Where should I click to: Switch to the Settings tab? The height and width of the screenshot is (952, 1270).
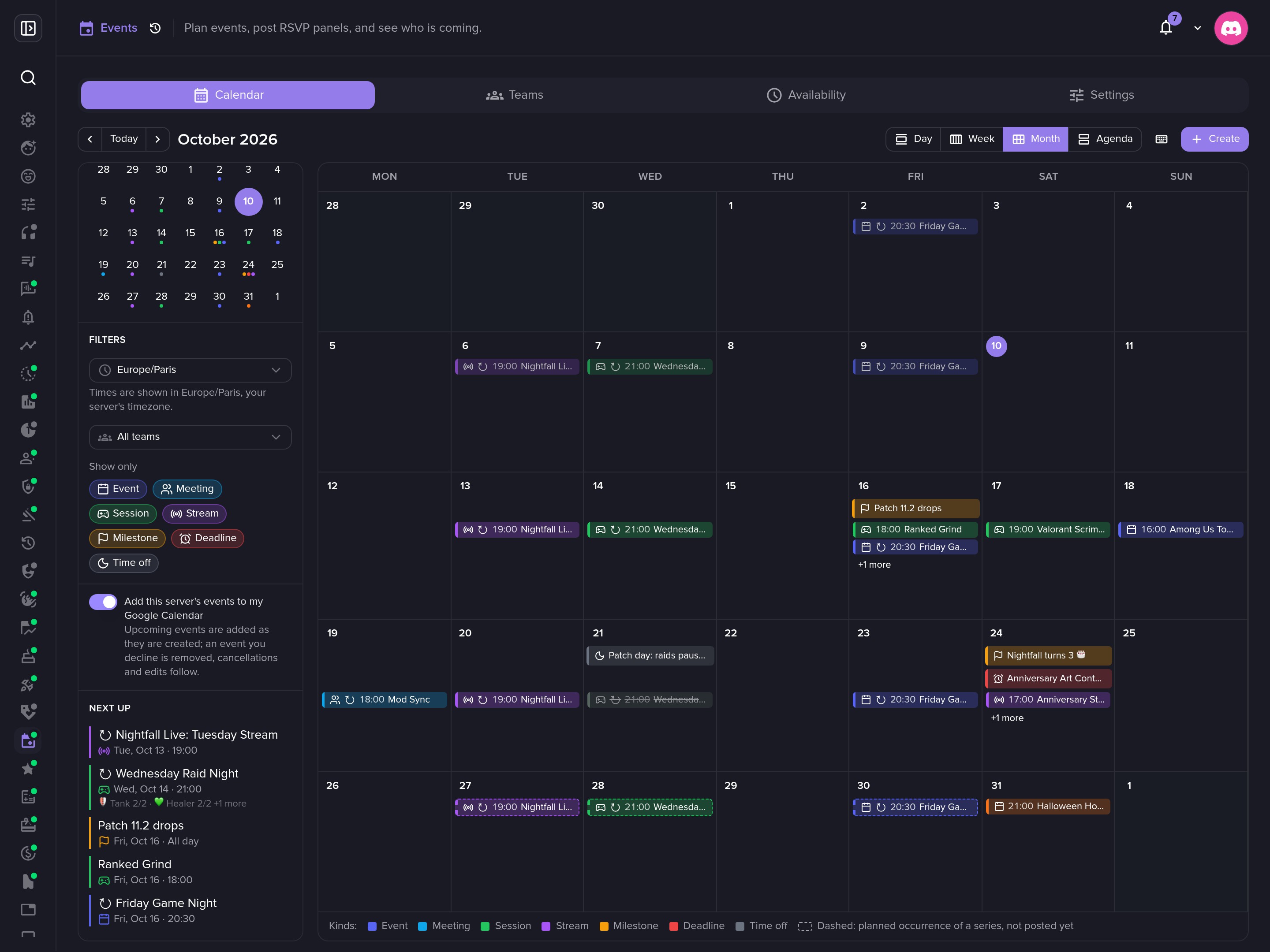point(1101,95)
